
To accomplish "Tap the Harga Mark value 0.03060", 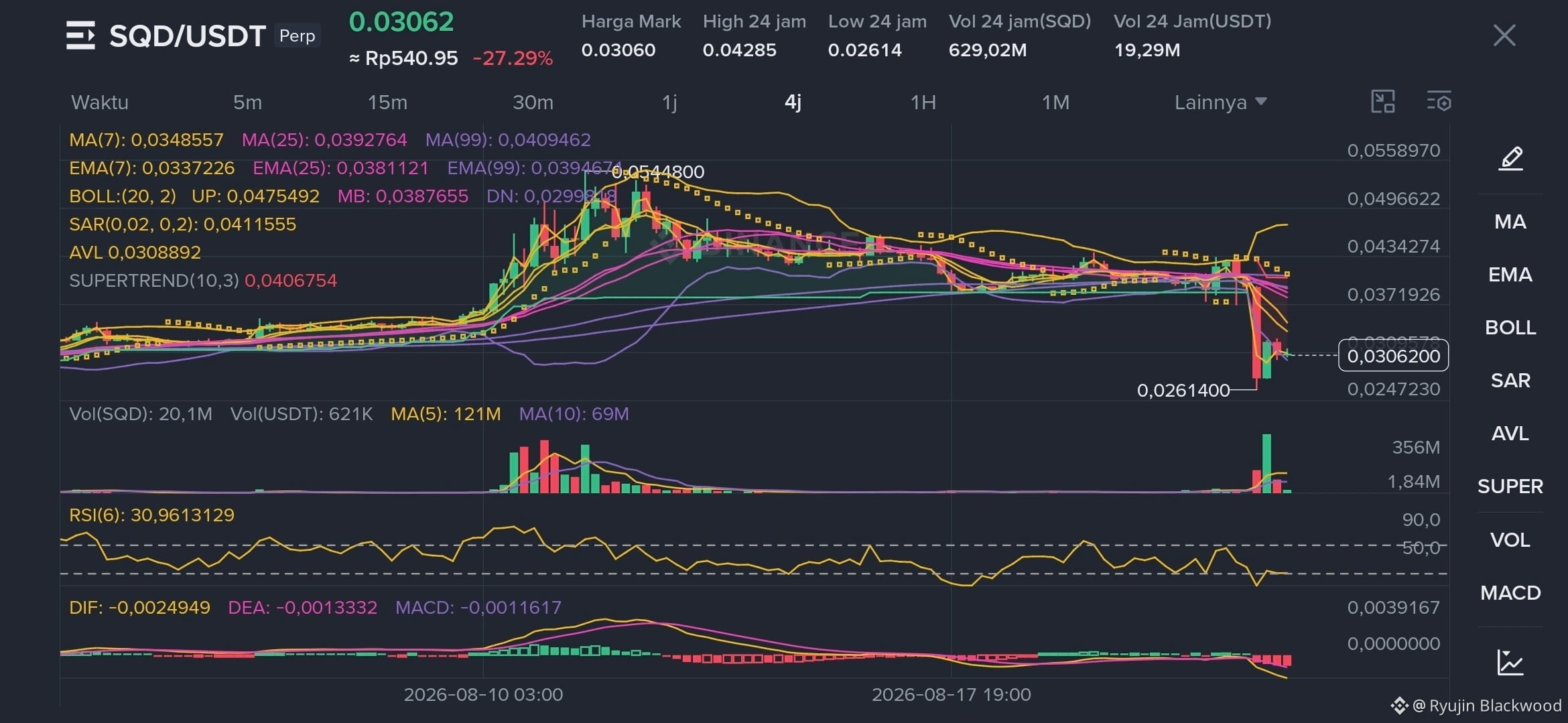I will (x=618, y=50).
